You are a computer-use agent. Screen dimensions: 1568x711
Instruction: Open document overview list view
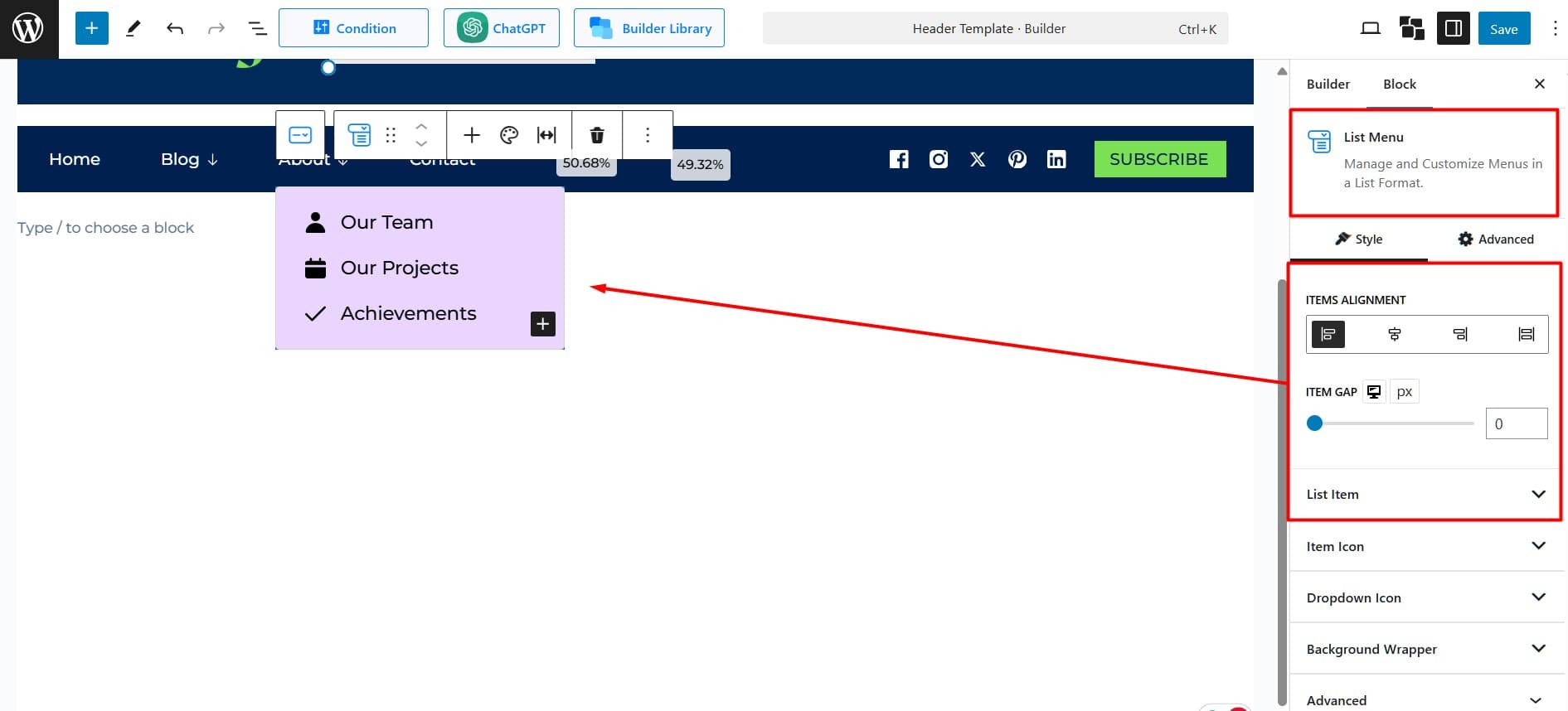pyautogui.click(x=258, y=29)
